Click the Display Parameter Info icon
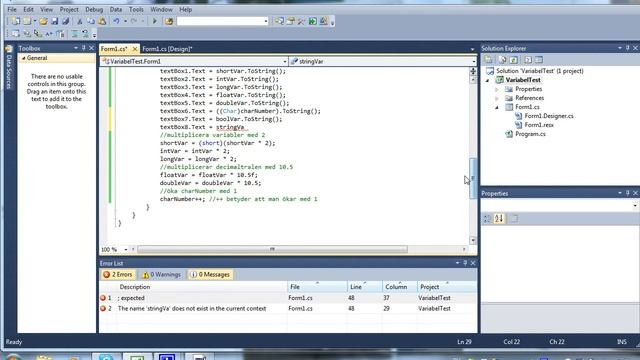The width and height of the screenshot is (640, 360). click(x=27, y=34)
